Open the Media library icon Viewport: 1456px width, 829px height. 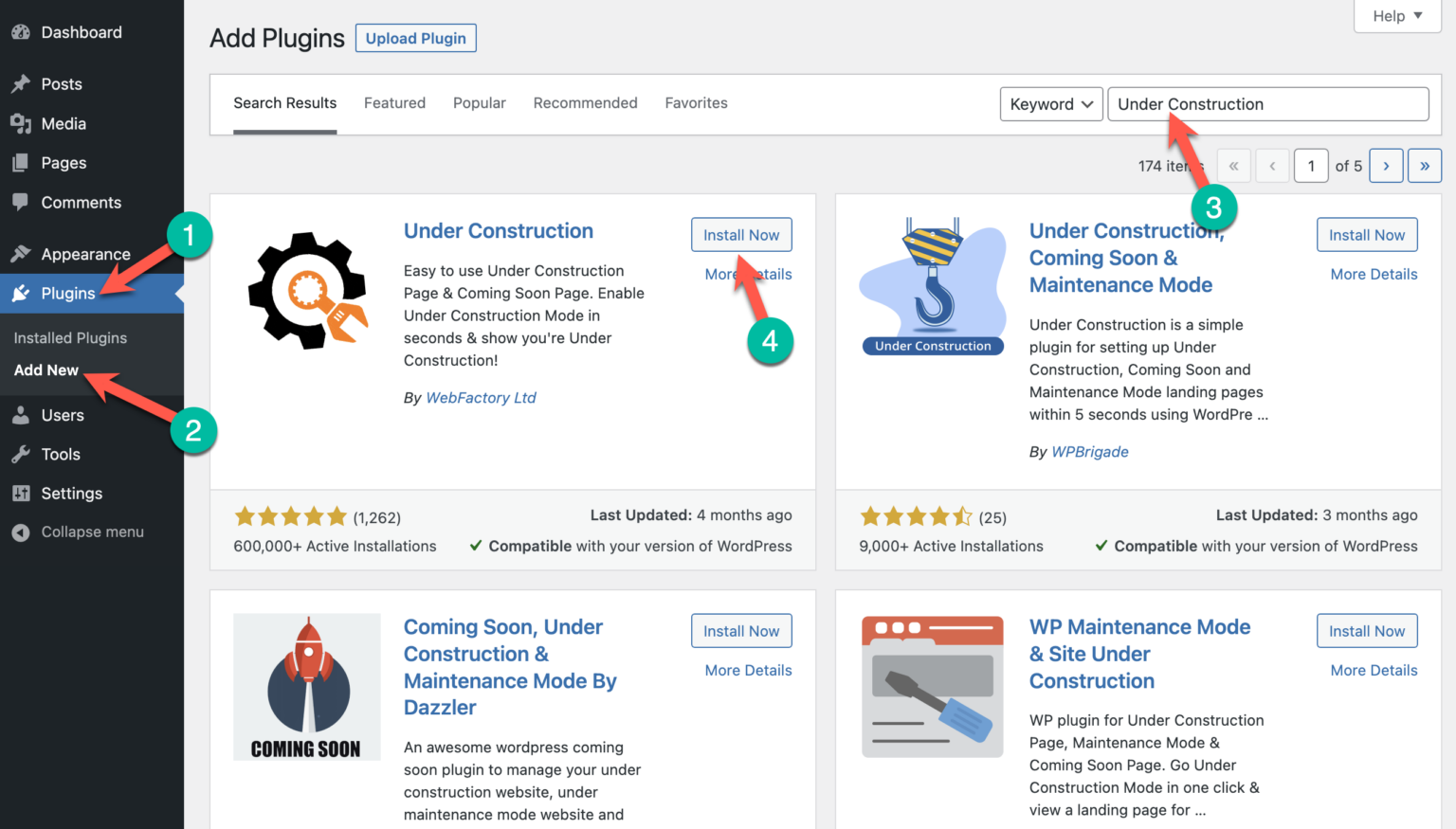[x=21, y=123]
